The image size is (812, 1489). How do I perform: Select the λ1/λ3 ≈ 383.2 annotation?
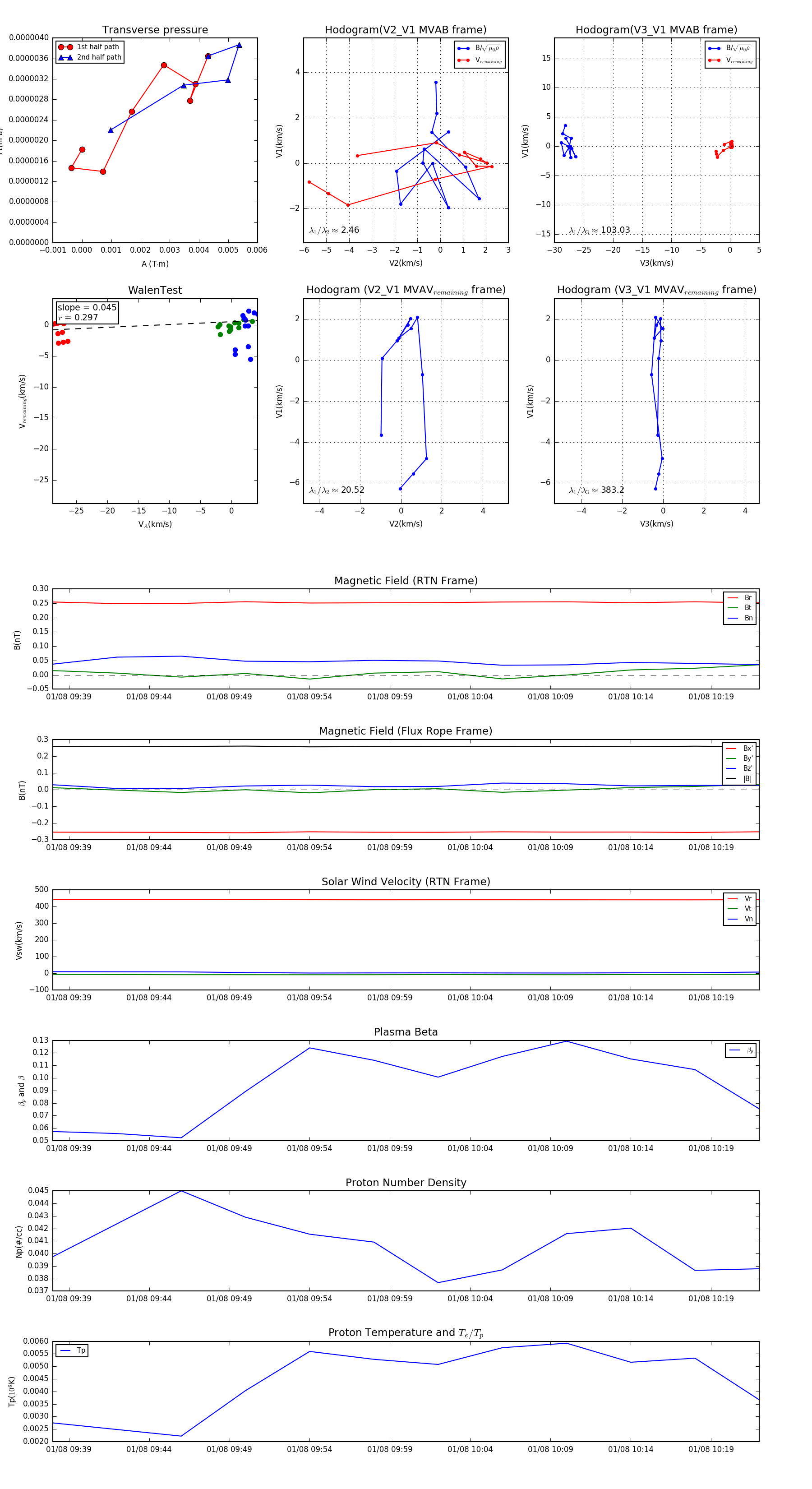596,490
